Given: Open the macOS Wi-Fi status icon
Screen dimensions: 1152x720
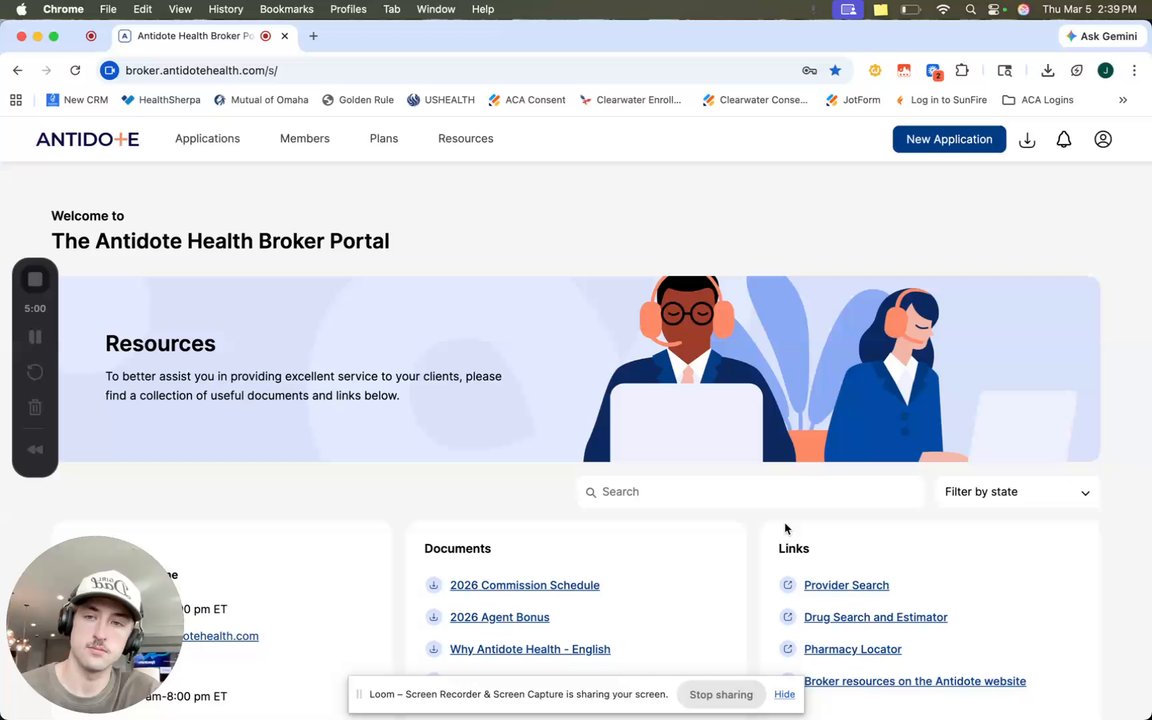Looking at the screenshot, I should (x=943, y=10).
